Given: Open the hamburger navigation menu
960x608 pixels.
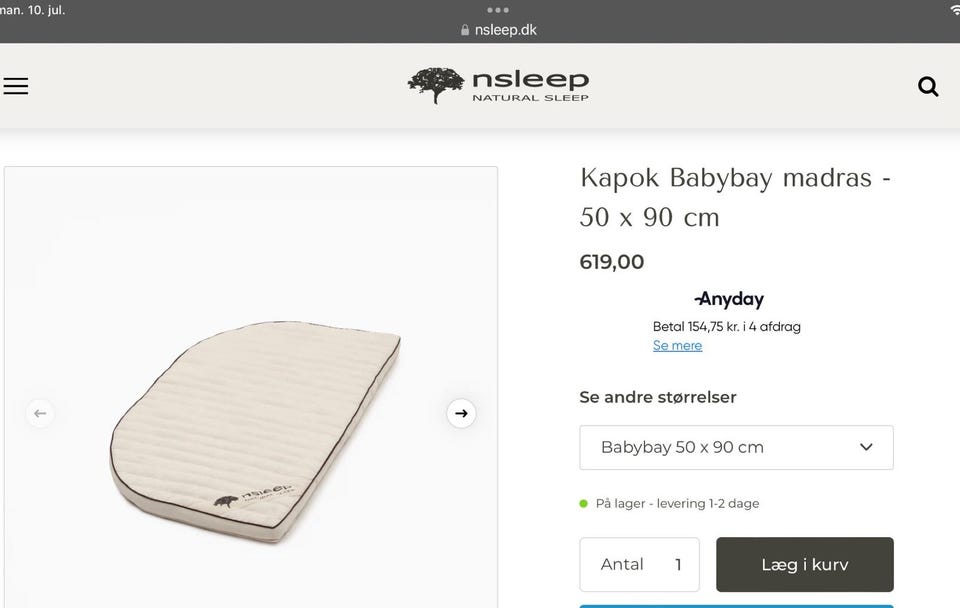Looking at the screenshot, I should point(15,86).
